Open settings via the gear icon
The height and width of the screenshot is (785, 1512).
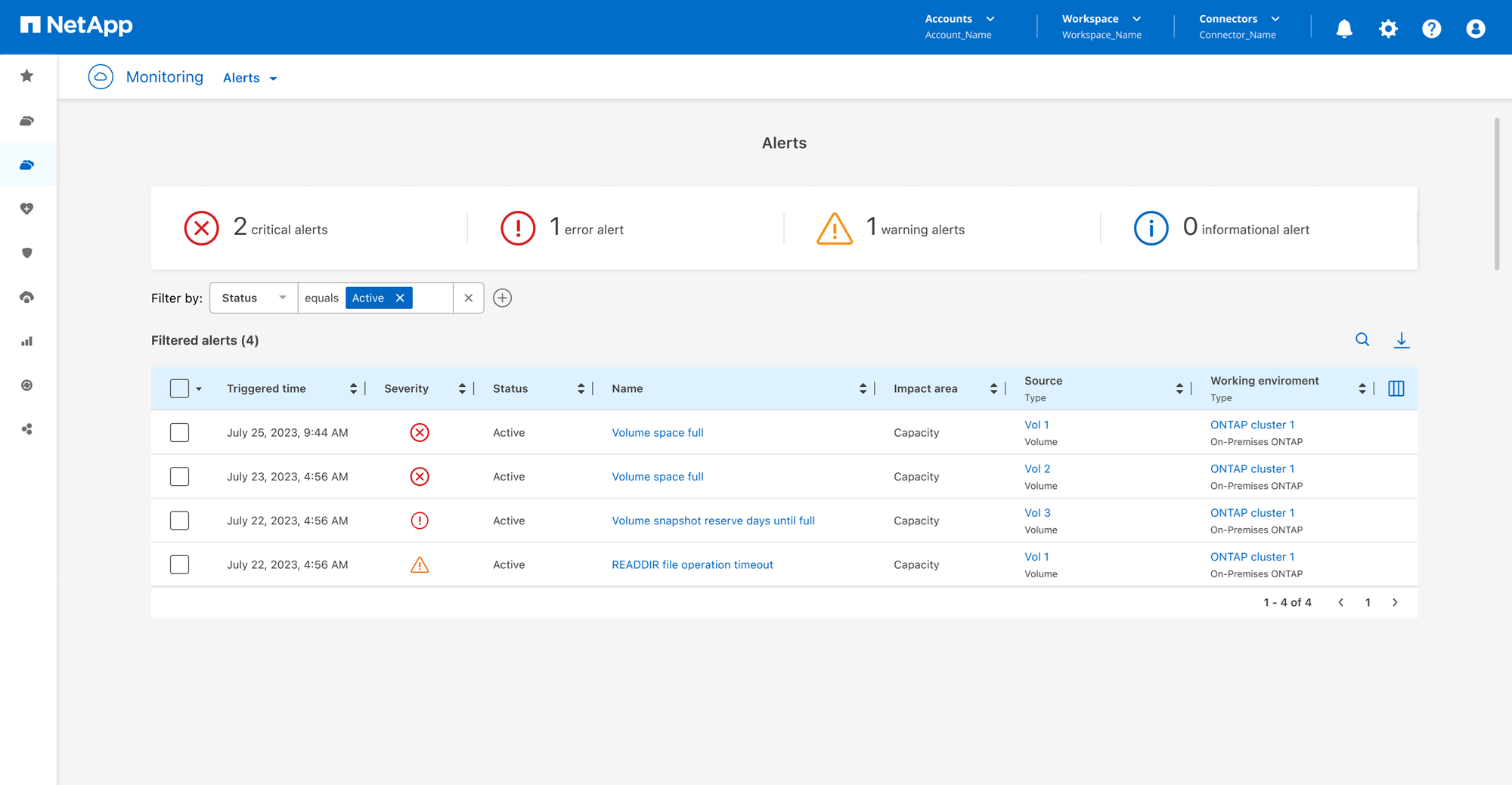pyautogui.click(x=1387, y=29)
